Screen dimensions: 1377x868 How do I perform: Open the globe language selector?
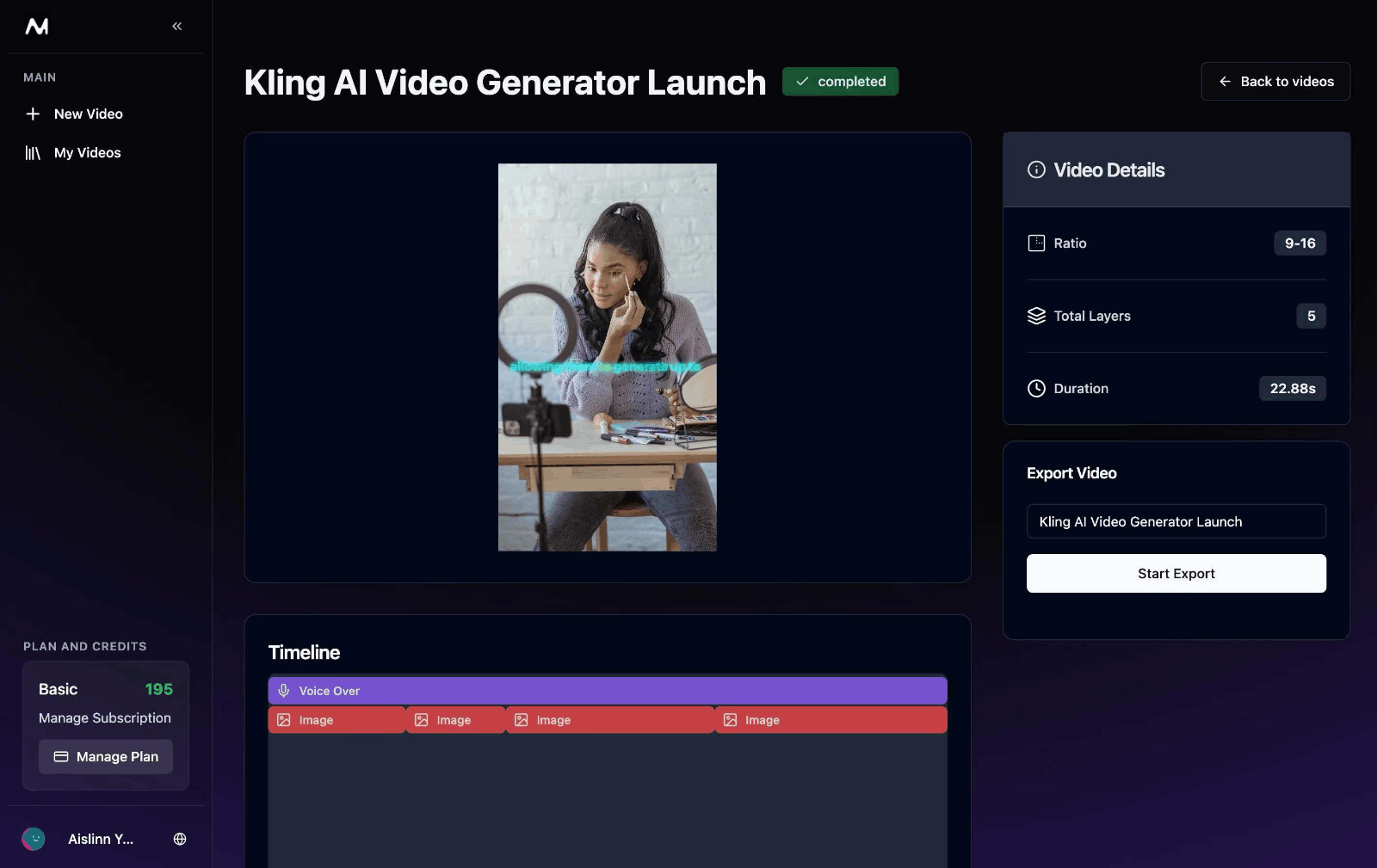pyautogui.click(x=180, y=839)
